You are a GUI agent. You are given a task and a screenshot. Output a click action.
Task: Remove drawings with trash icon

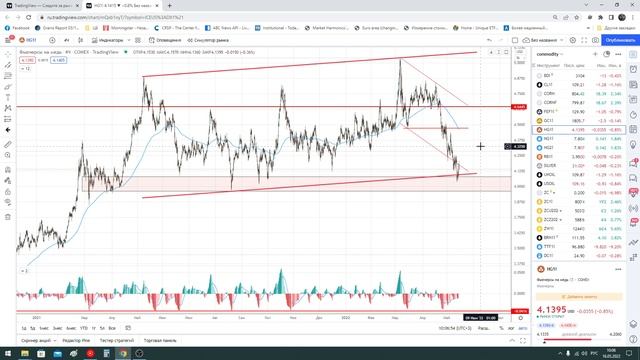8,217
